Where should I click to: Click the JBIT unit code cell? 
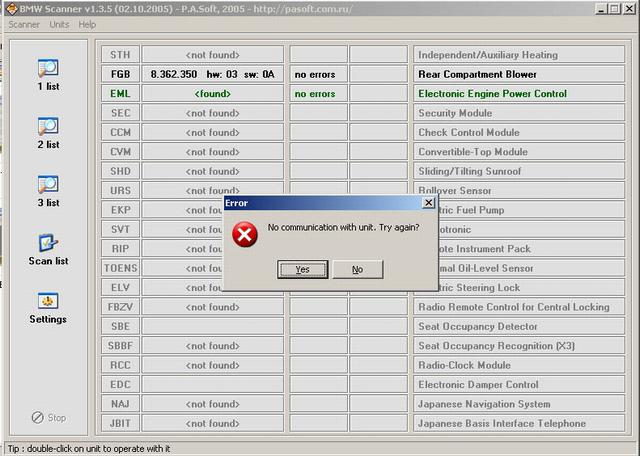119,423
